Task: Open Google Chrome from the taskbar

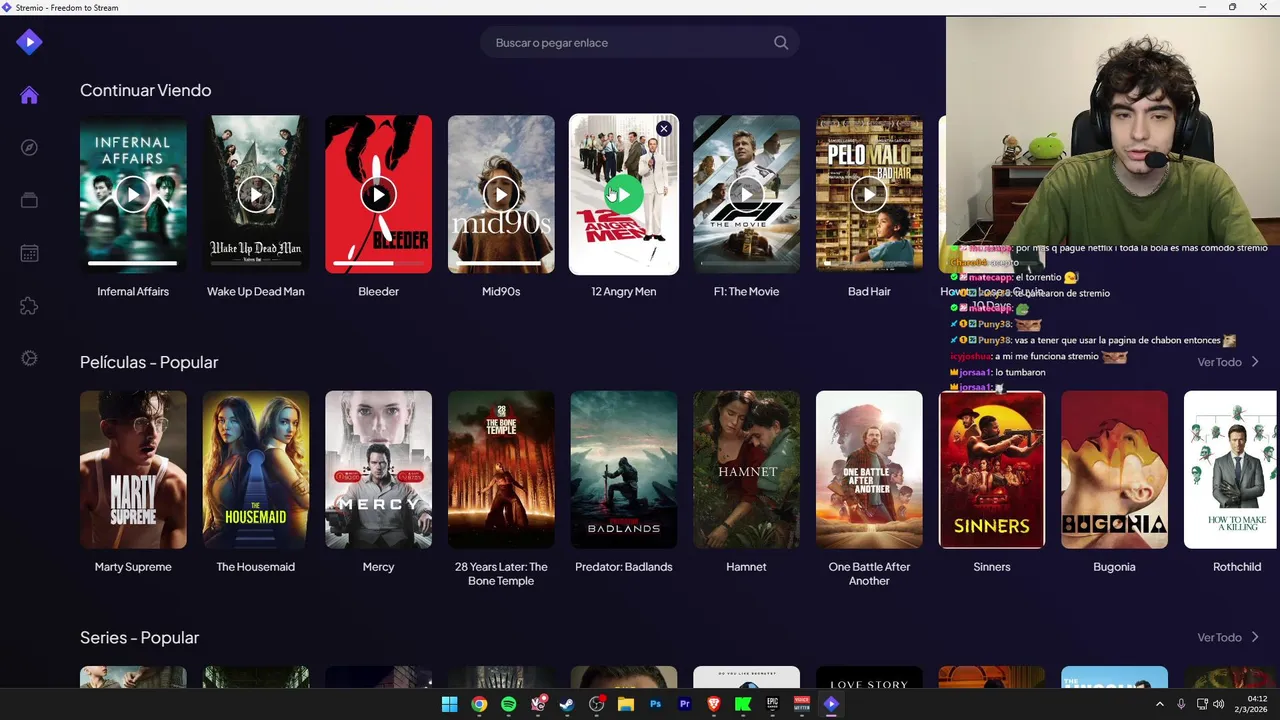Action: [x=479, y=704]
